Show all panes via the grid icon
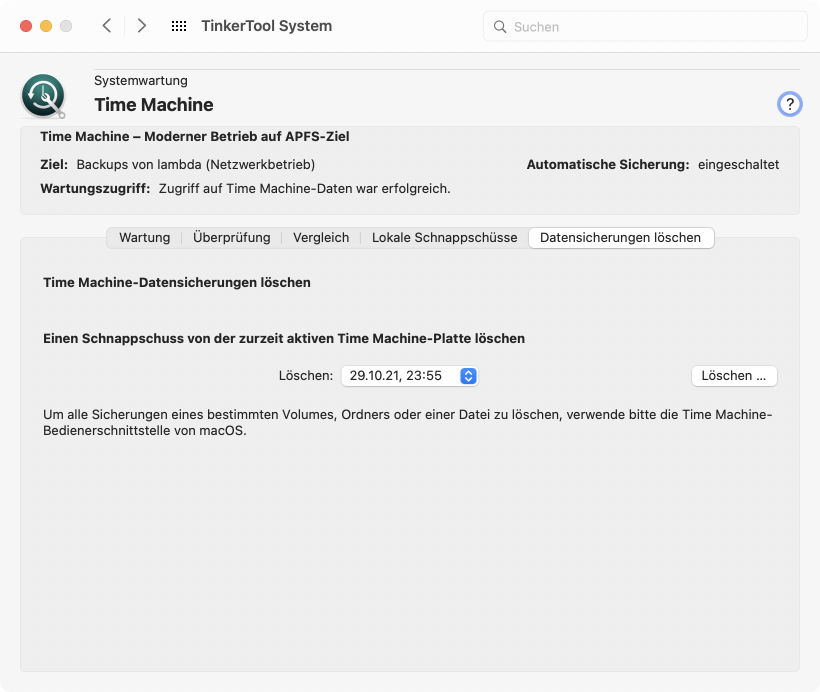This screenshot has width=820, height=692. 179,26
